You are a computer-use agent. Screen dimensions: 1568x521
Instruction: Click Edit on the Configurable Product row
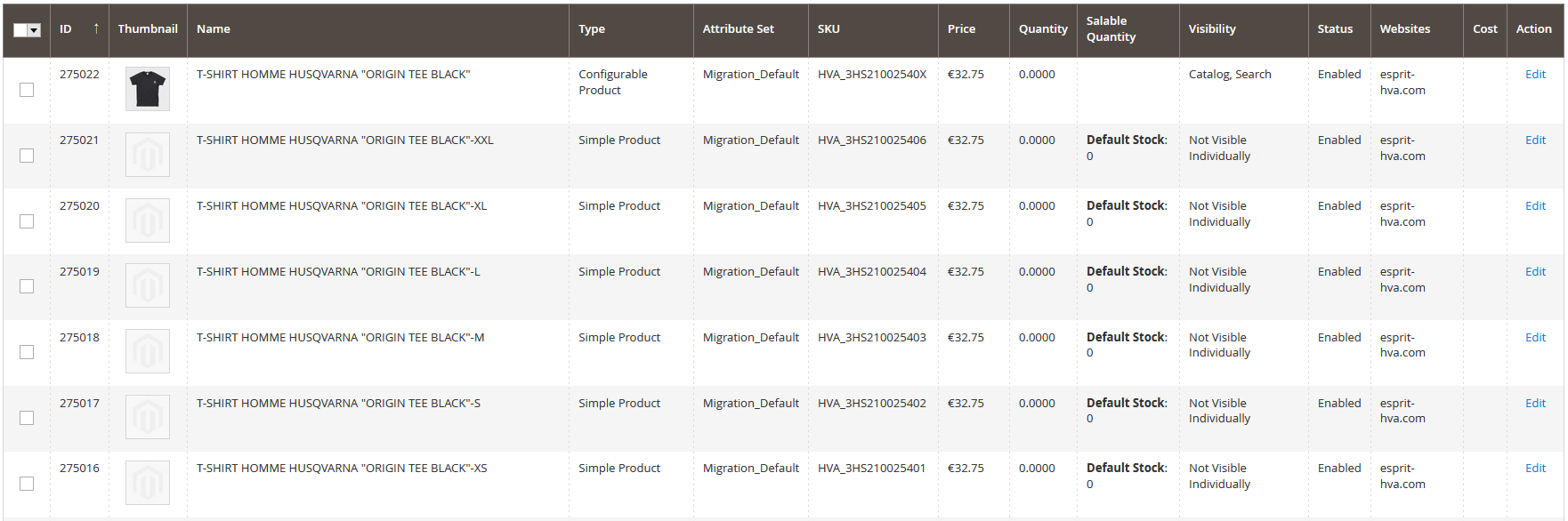[1534, 74]
